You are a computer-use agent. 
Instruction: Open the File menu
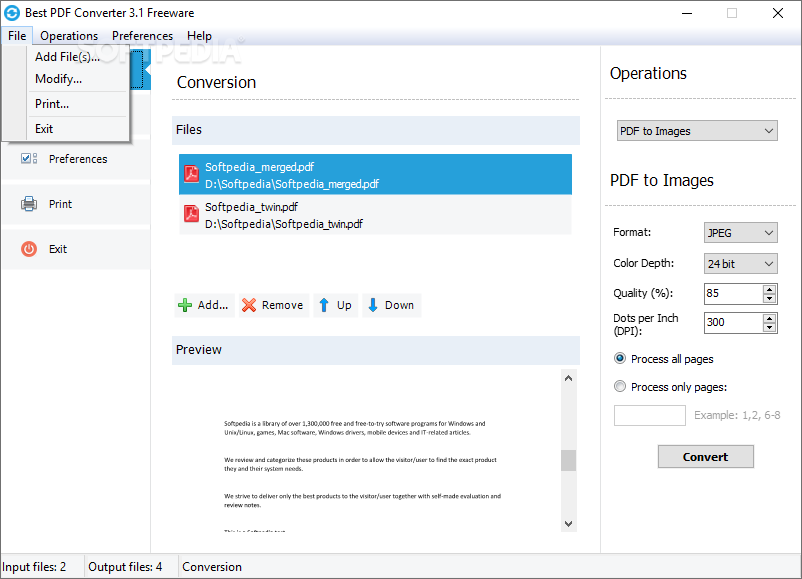click(17, 36)
